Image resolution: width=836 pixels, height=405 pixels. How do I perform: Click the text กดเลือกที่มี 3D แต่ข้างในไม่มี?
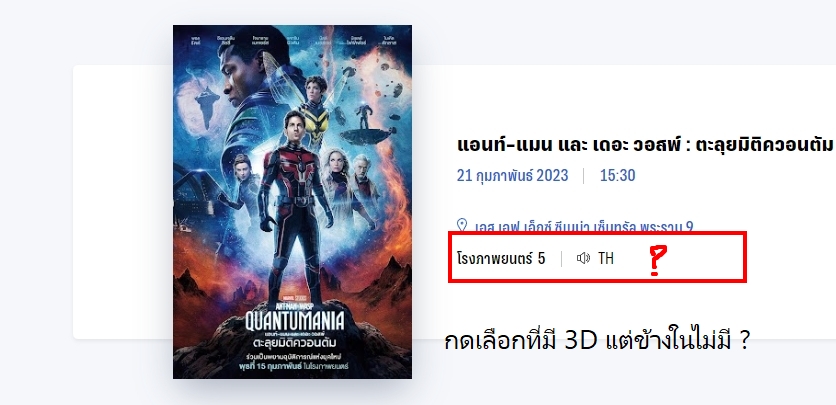(x=597, y=340)
